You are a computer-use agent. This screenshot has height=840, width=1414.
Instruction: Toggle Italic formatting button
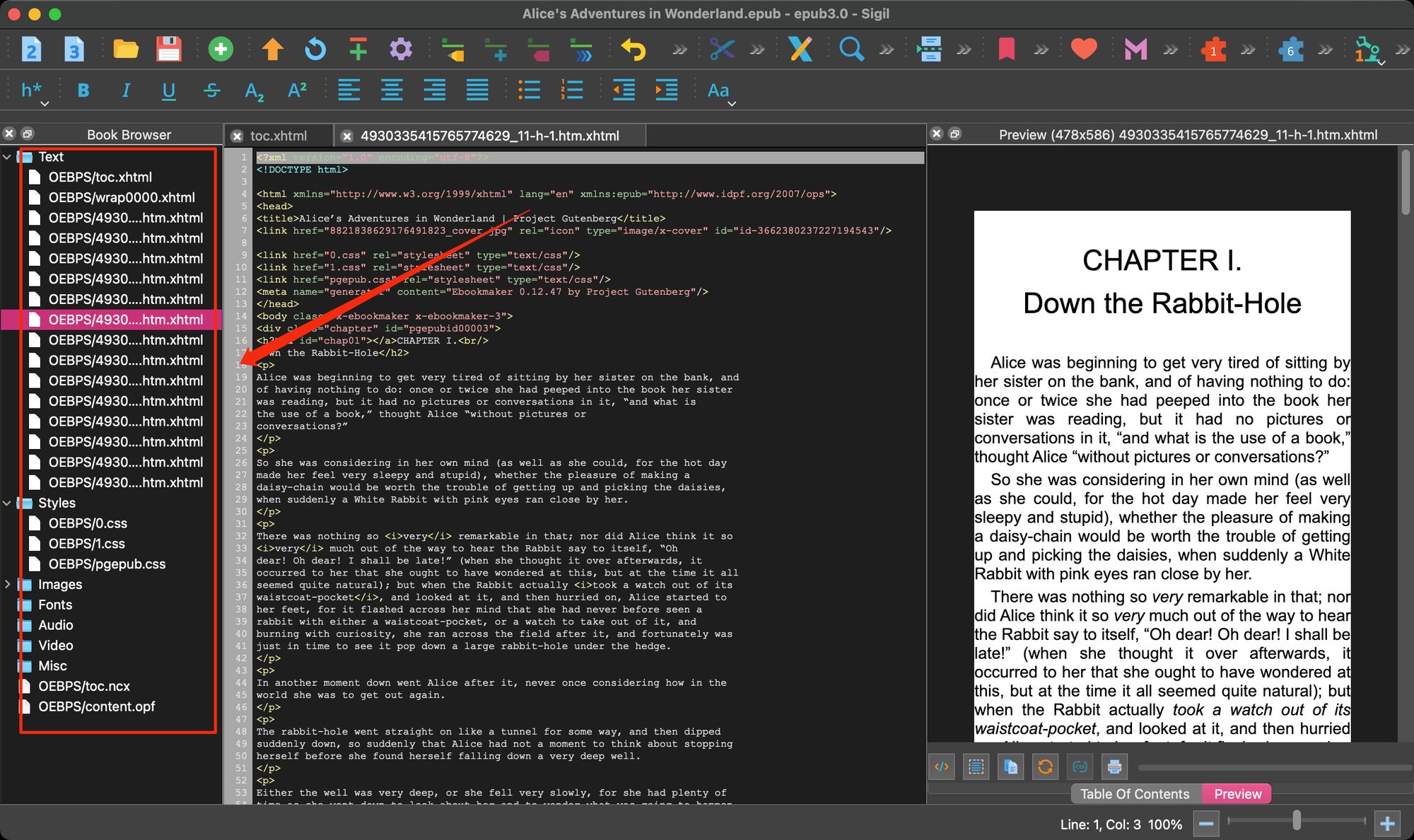(126, 91)
